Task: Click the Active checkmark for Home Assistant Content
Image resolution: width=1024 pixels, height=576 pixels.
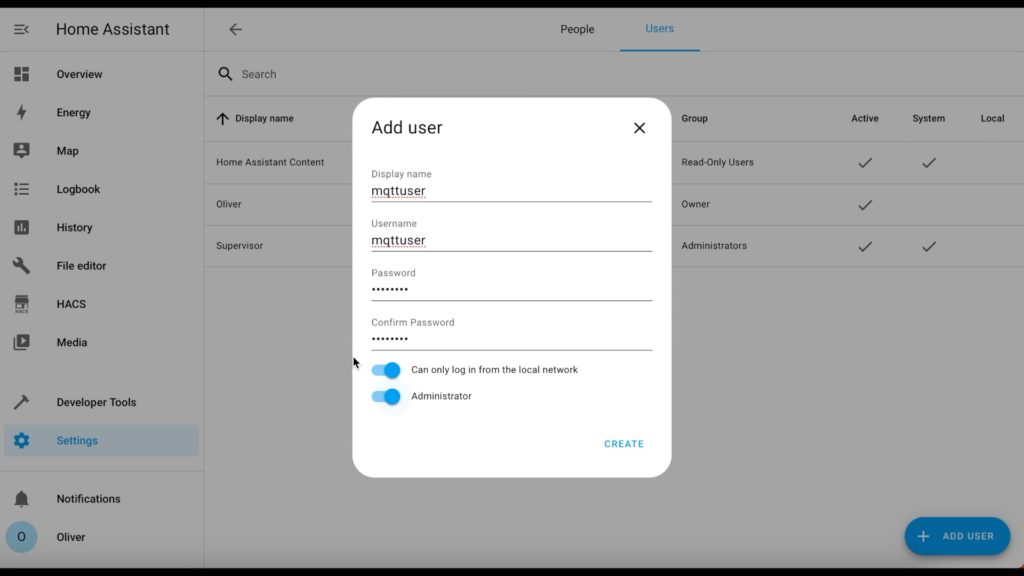Action: pos(865,163)
